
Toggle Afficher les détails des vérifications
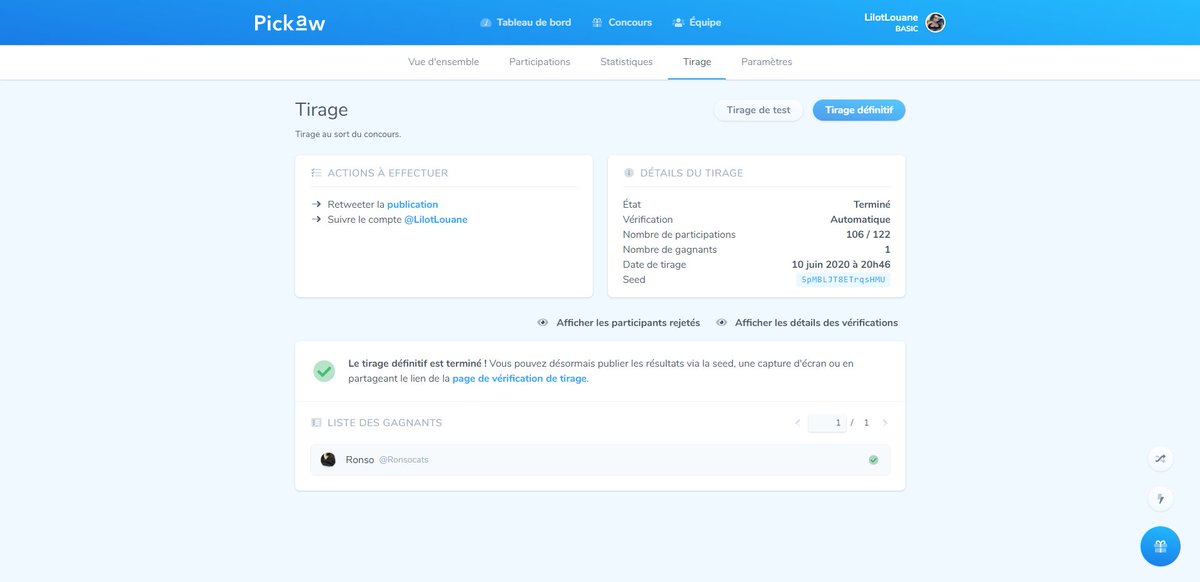(807, 323)
